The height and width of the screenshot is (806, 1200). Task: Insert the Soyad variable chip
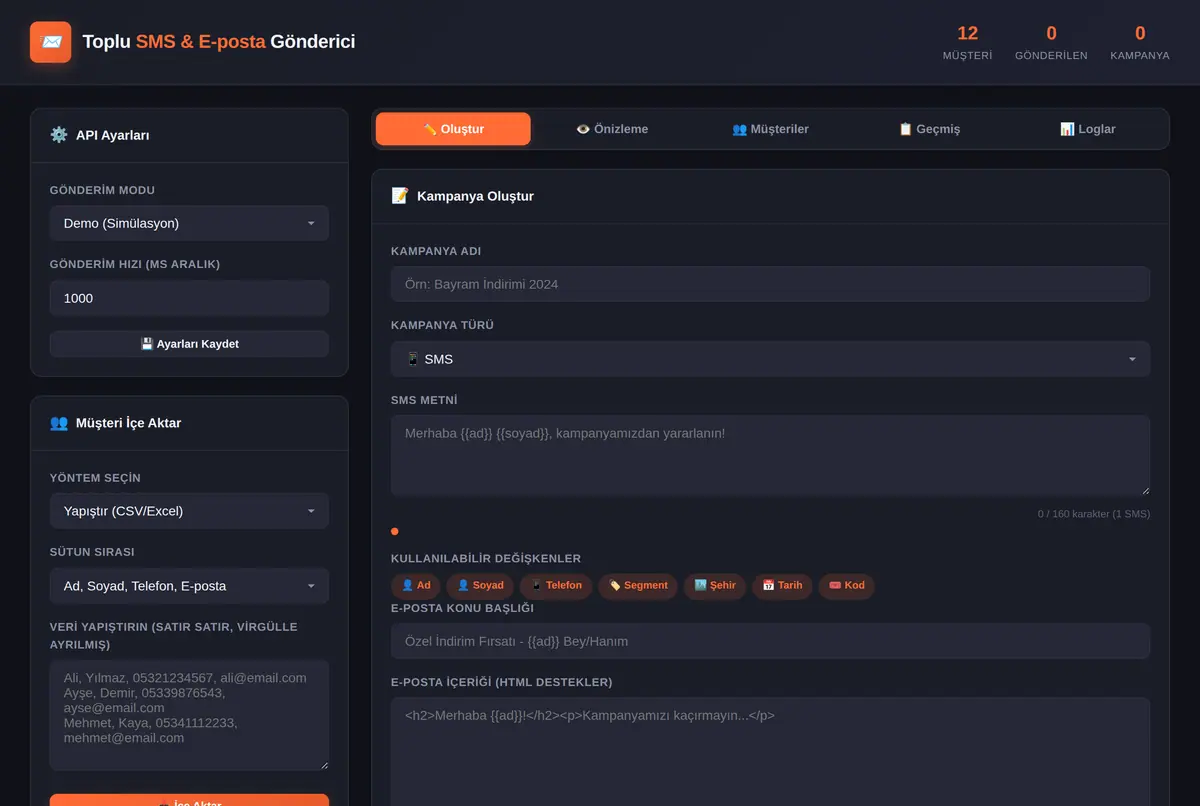point(480,586)
